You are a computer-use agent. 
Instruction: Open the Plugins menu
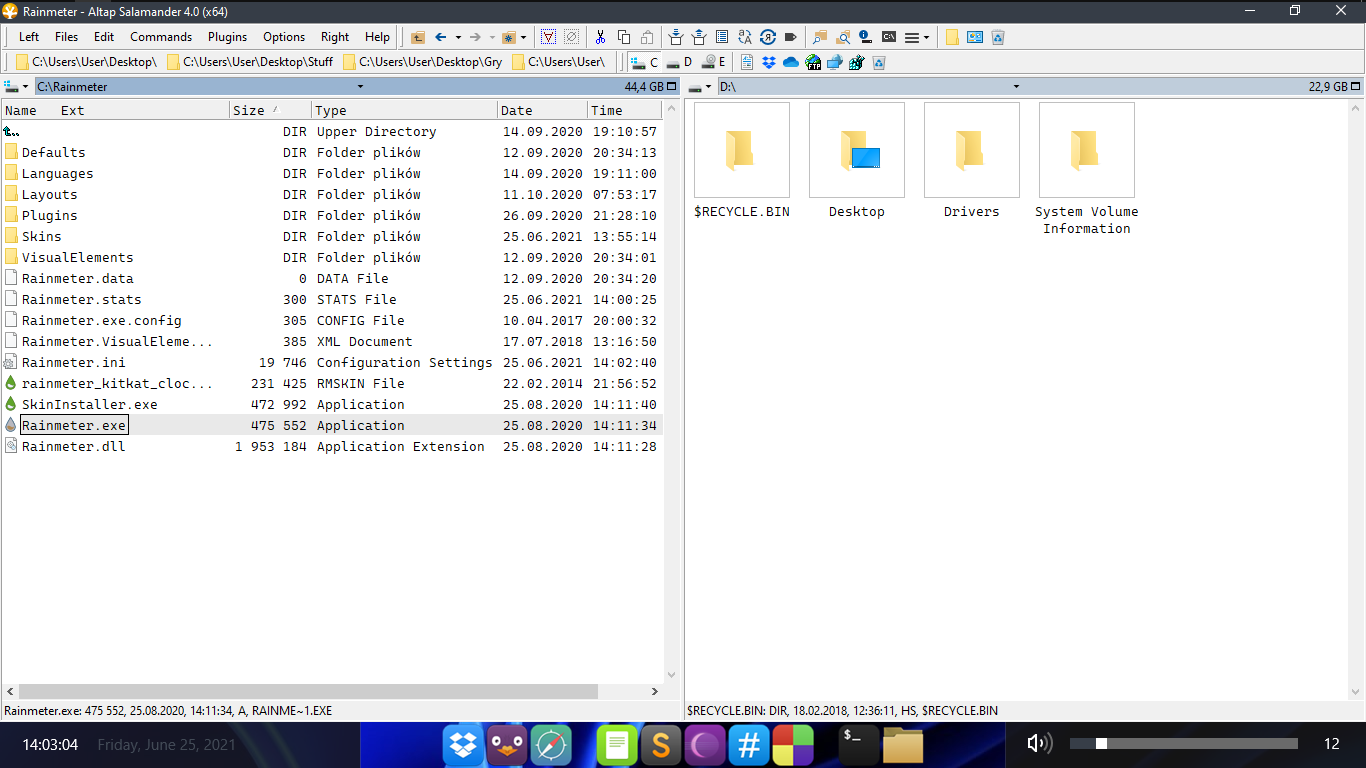coord(228,37)
